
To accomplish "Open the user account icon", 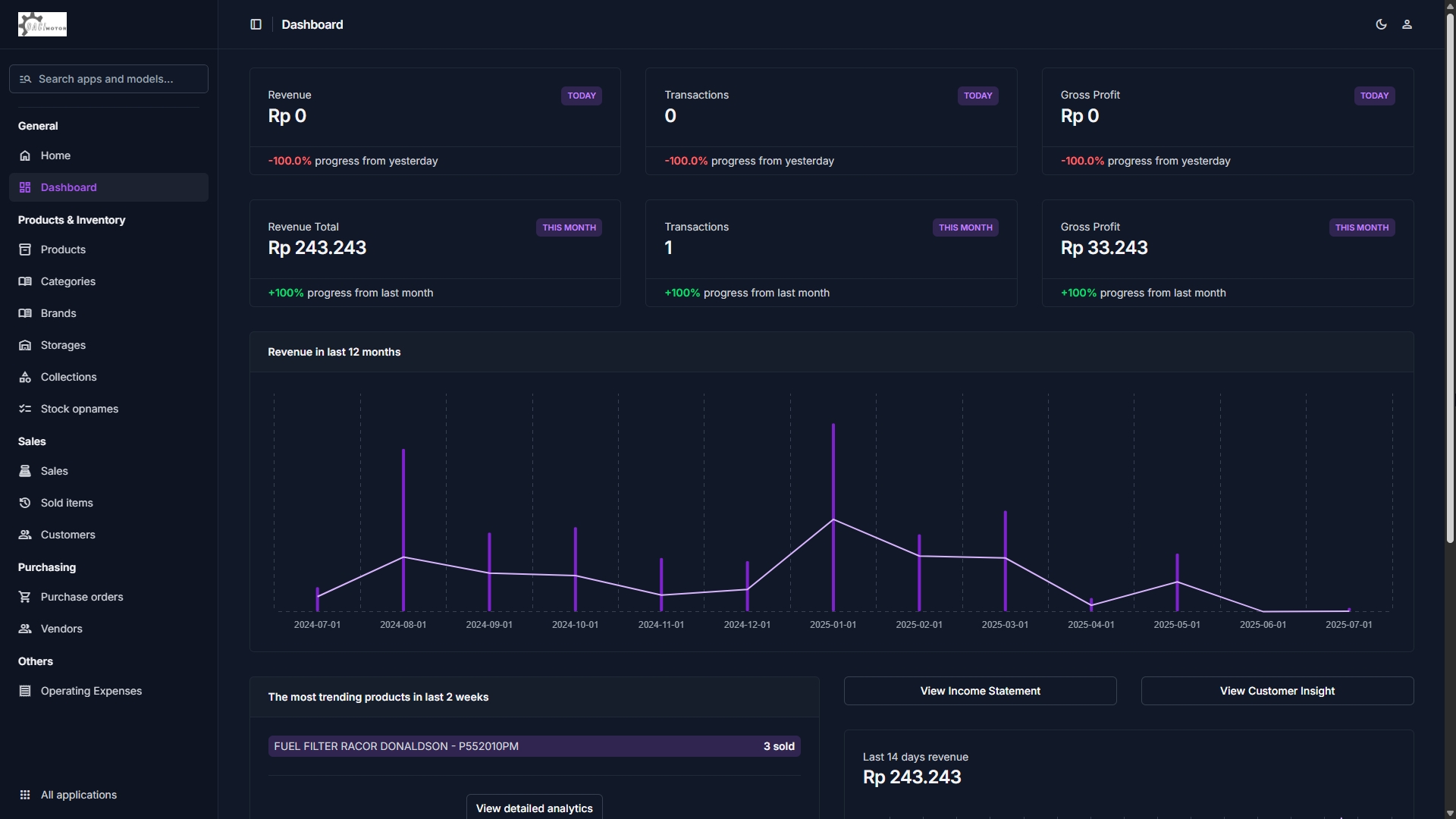I will 1407,24.
